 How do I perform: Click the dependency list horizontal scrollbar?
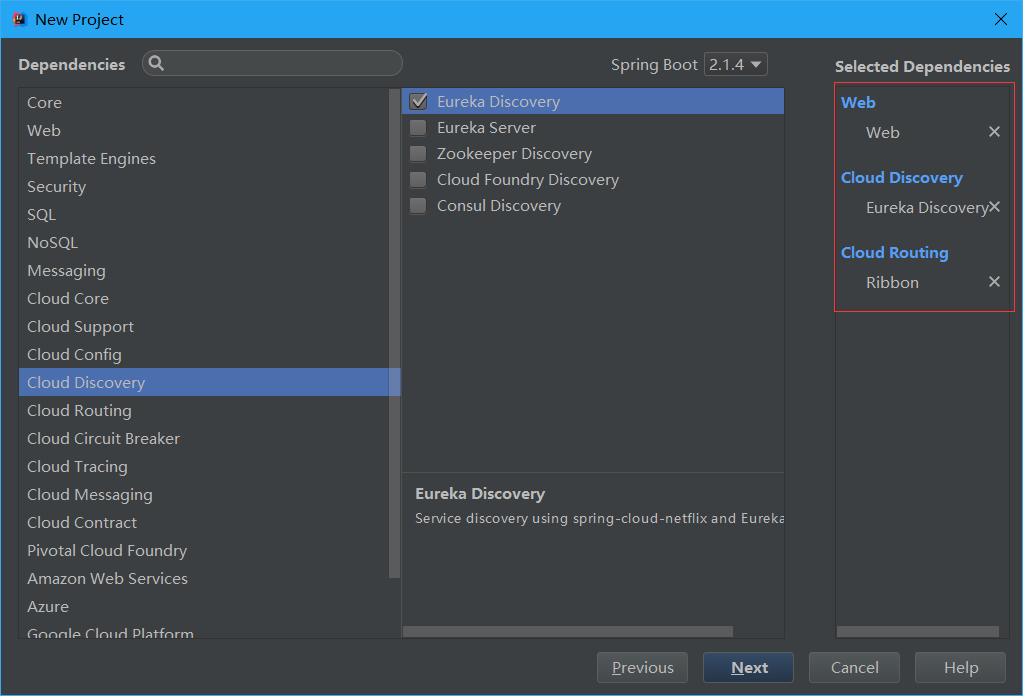568,631
